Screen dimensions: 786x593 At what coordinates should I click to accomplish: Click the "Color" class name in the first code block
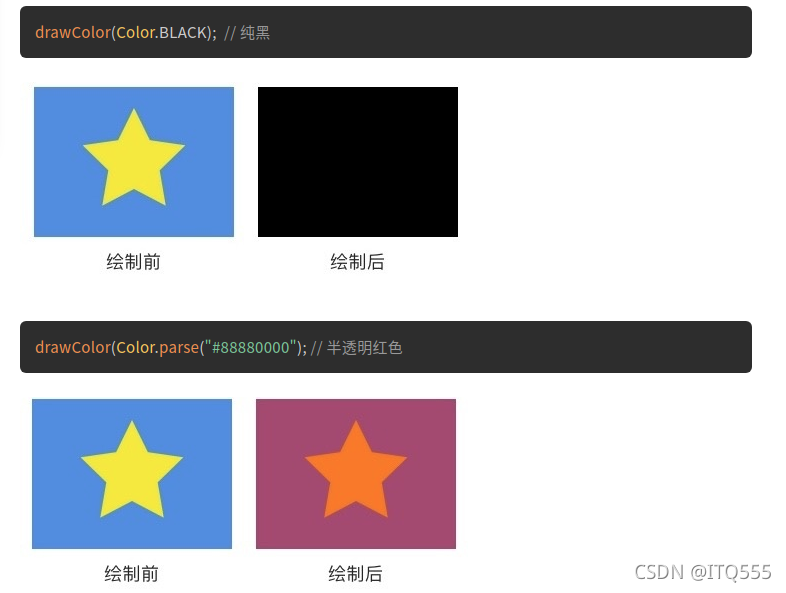[135, 33]
